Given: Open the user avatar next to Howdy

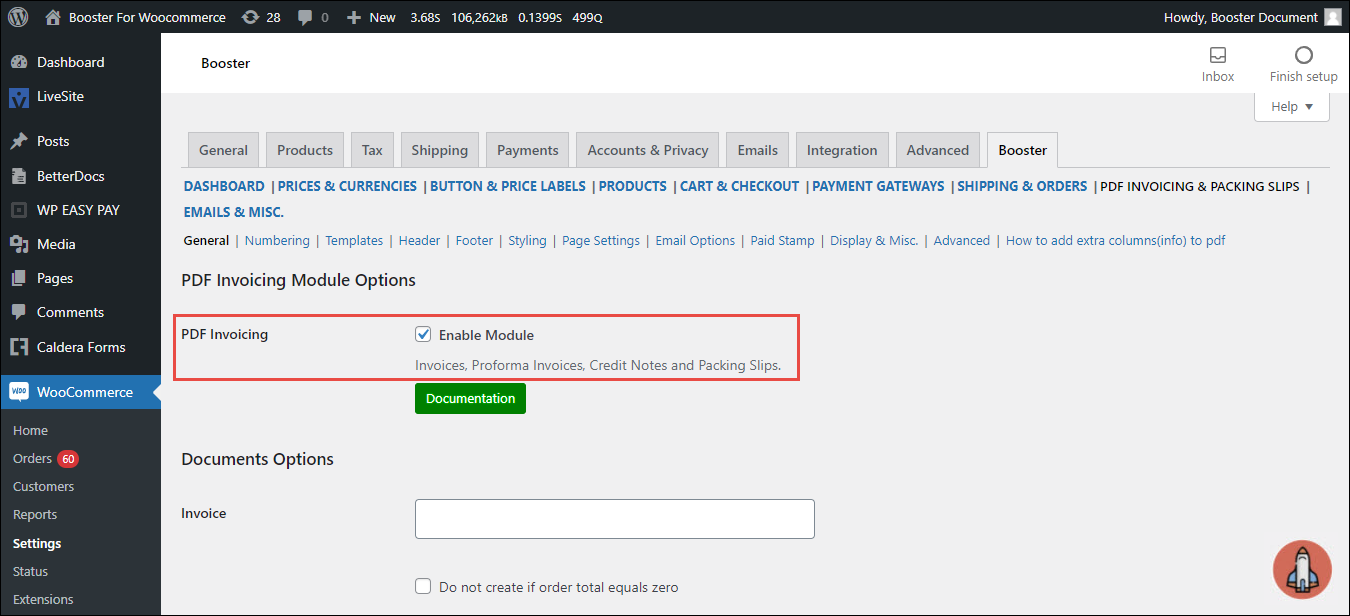Looking at the screenshot, I should tap(1332, 17).
